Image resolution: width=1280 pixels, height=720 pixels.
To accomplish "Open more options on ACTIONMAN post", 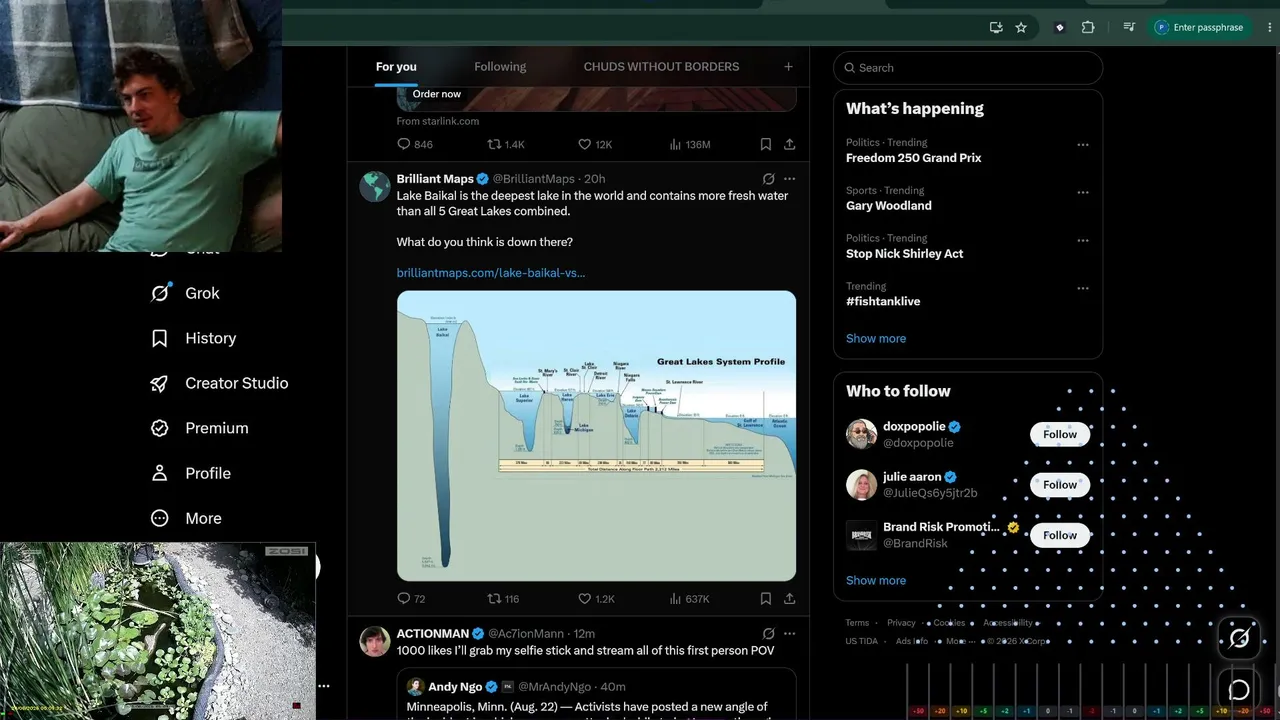I will tap(790, 634).
